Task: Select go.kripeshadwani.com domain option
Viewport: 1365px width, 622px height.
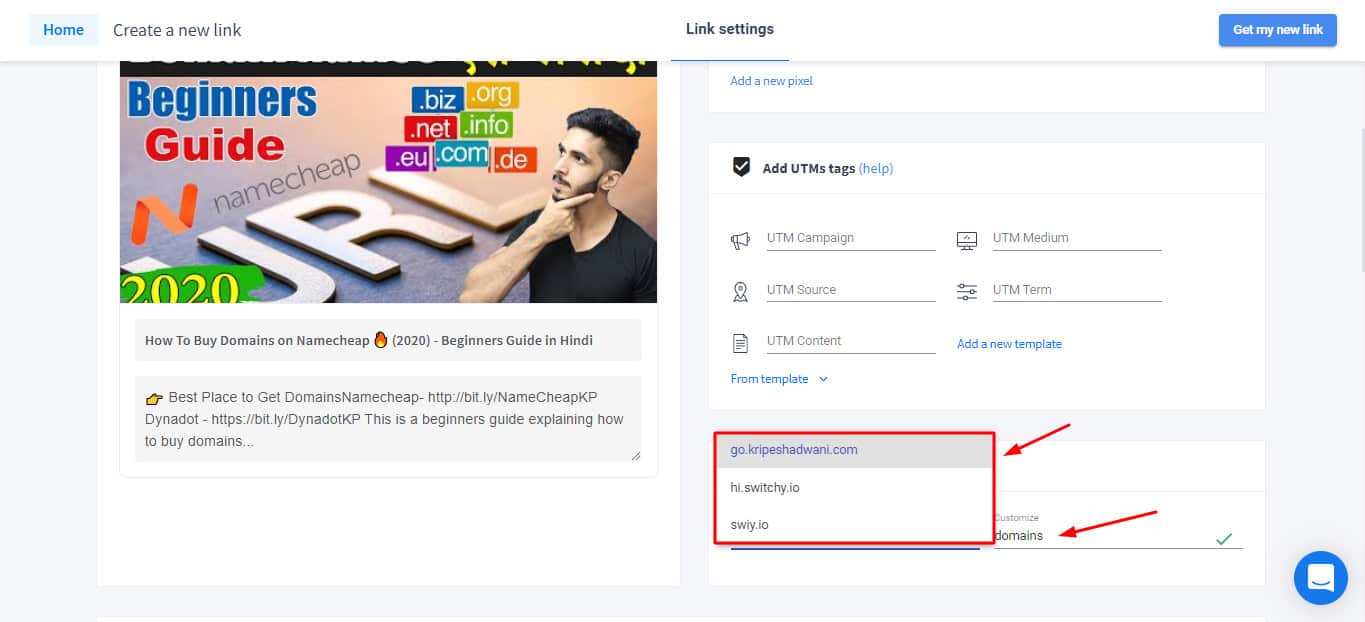Action: click(x=854, y=450)
